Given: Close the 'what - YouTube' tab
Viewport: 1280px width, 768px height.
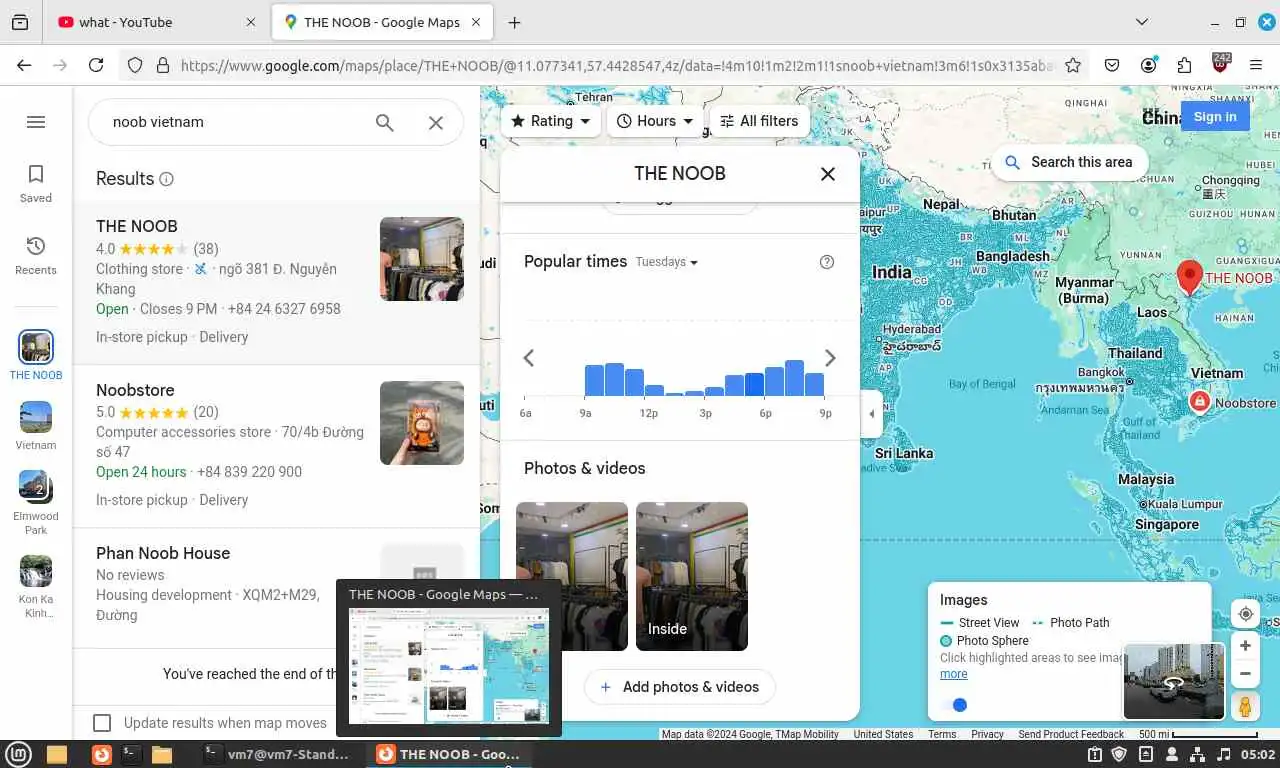Looking at the screenshot, I should tap(249, 22).
